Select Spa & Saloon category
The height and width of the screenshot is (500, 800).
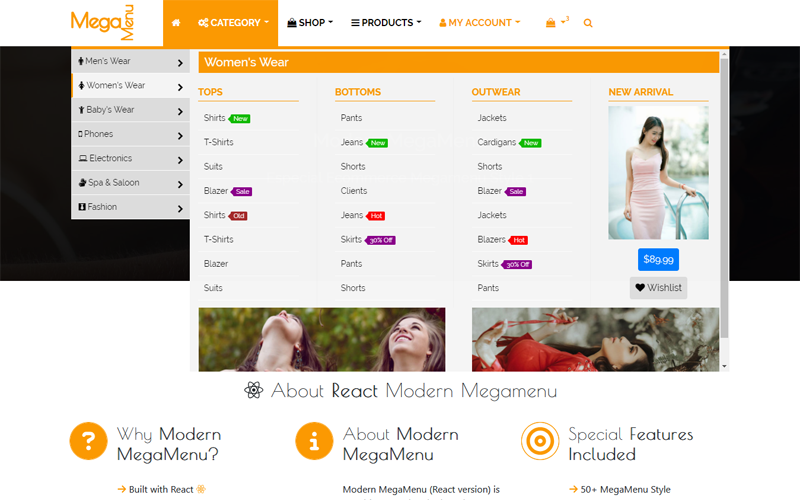[x=131, y=183]
